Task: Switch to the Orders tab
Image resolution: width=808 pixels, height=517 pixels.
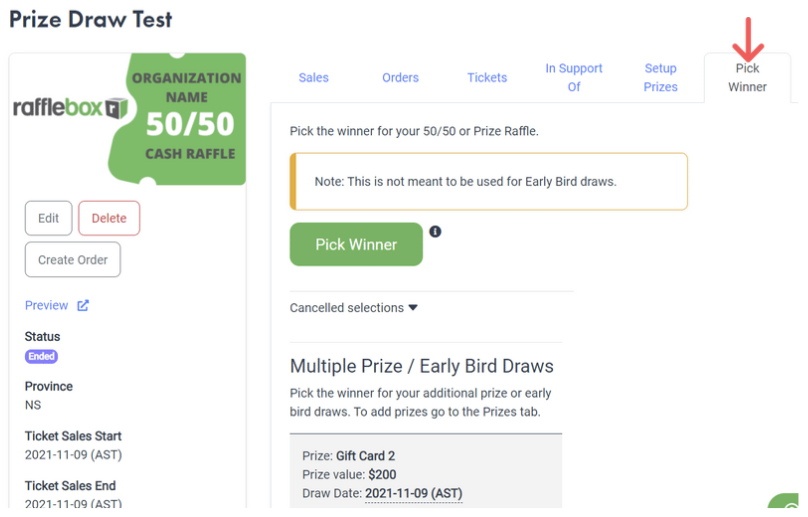Action: [400, 77]
